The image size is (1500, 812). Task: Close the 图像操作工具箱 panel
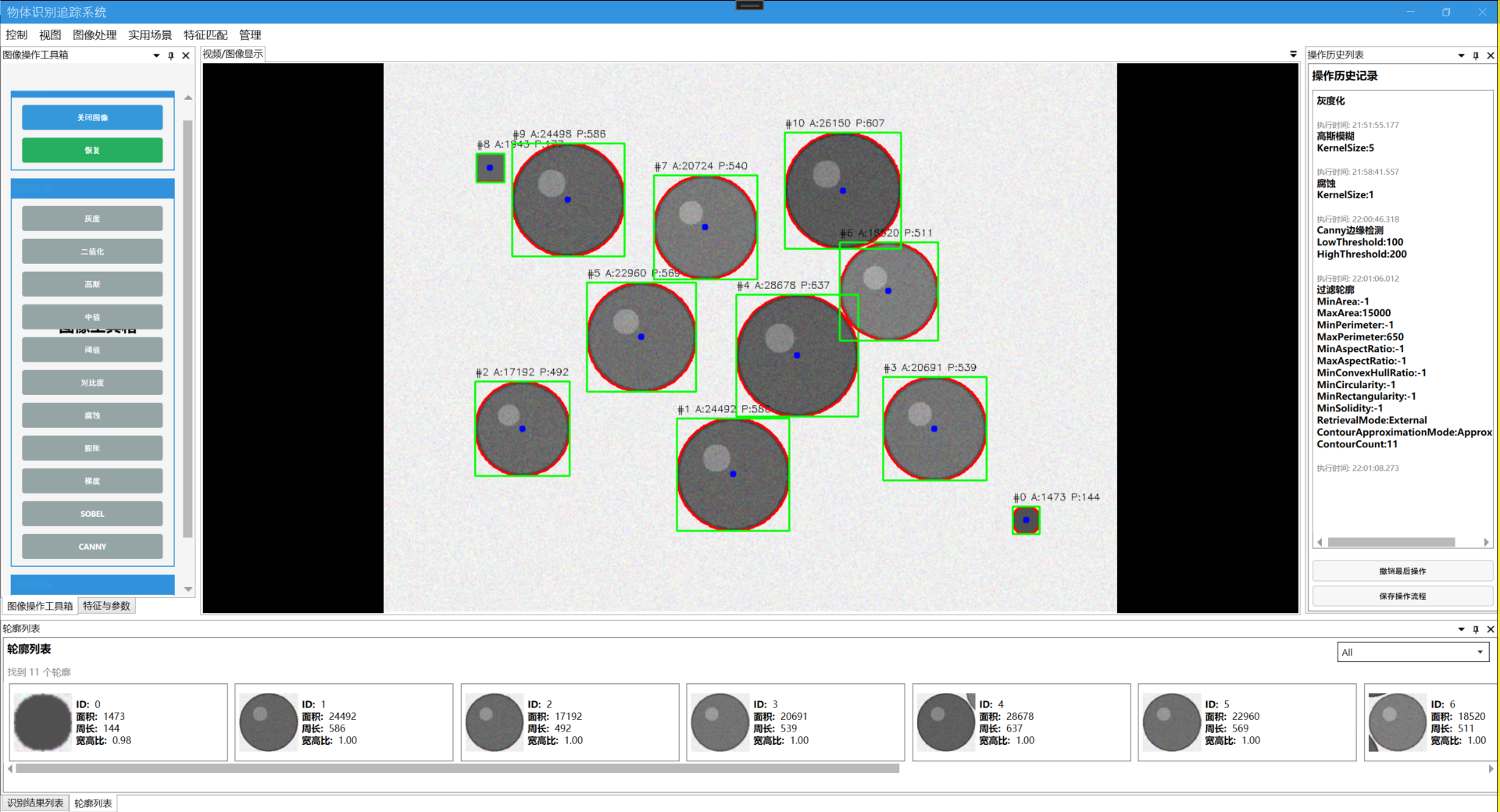[x=186, y=55]
